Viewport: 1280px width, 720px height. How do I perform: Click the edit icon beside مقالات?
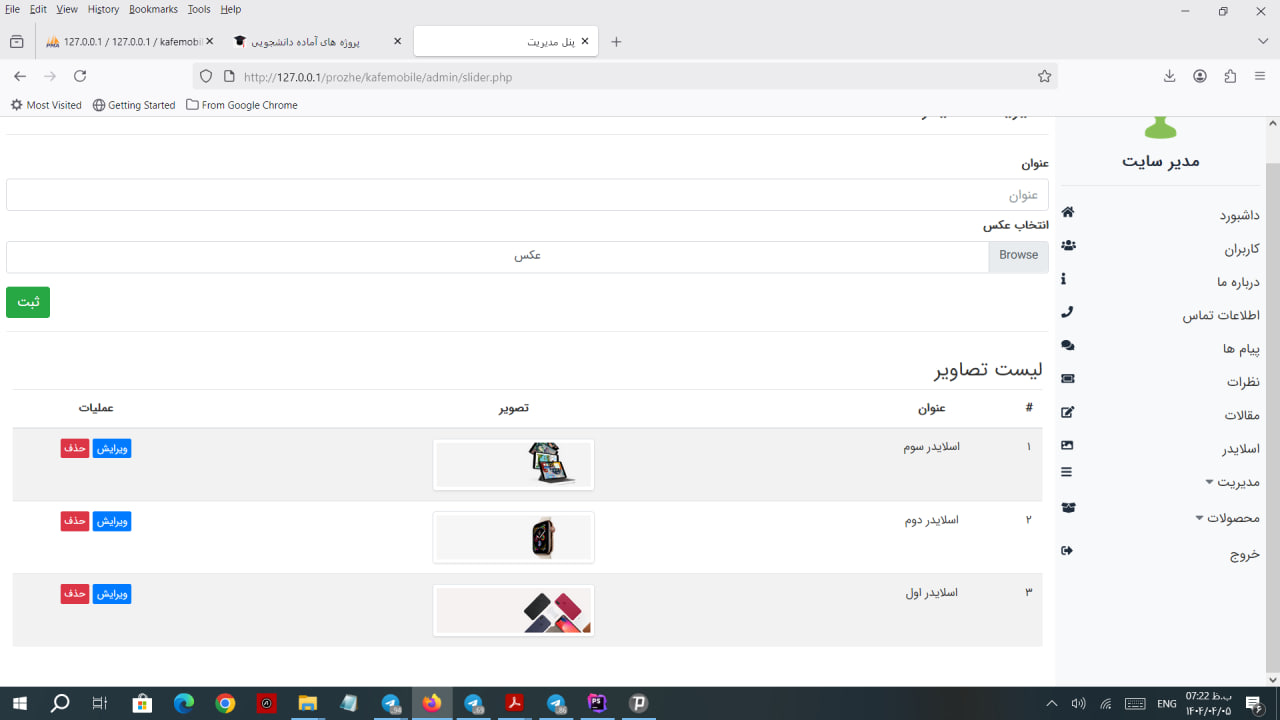click(x=1067, y=412)
